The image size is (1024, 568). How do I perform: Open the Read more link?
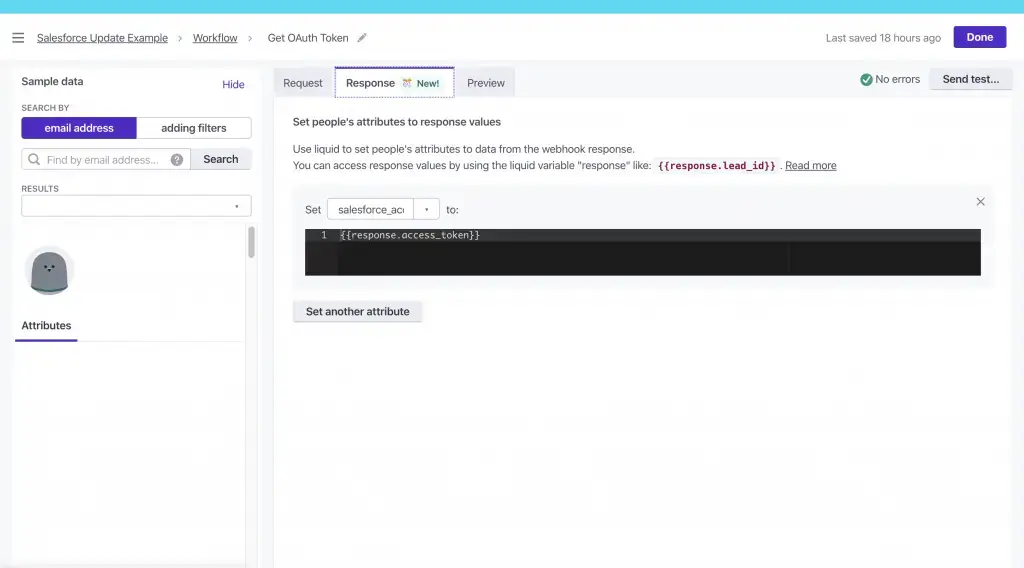click(810, 166)
